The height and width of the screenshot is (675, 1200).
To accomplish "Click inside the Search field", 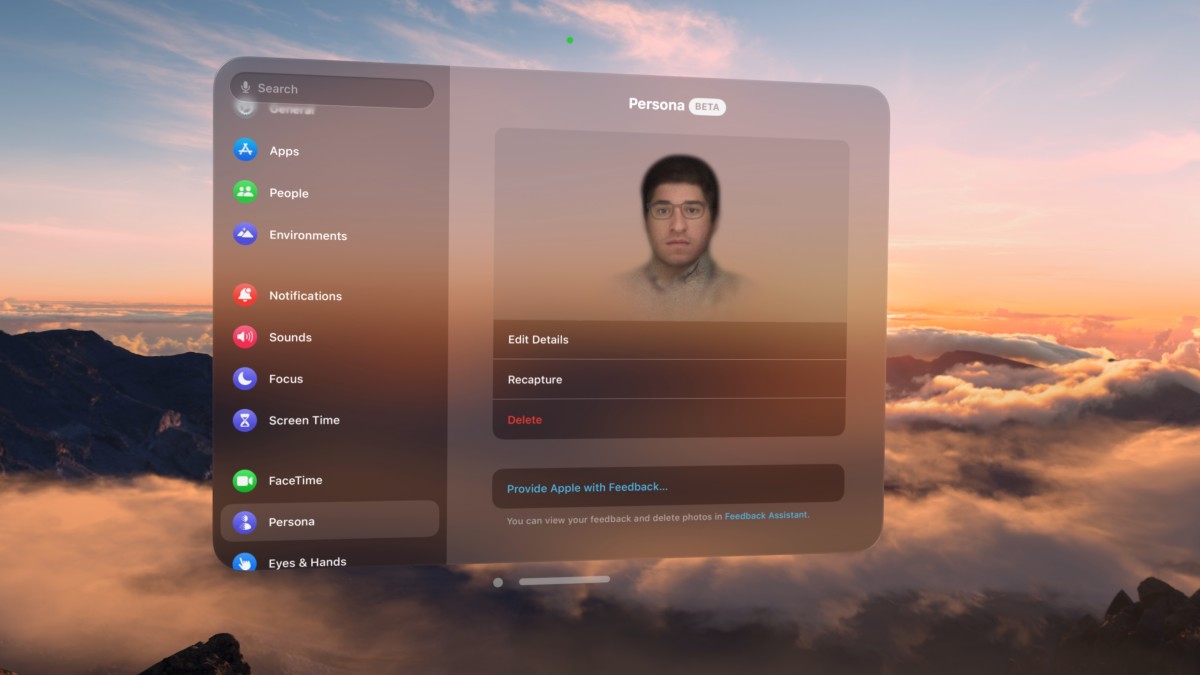I will coord(333,89).
